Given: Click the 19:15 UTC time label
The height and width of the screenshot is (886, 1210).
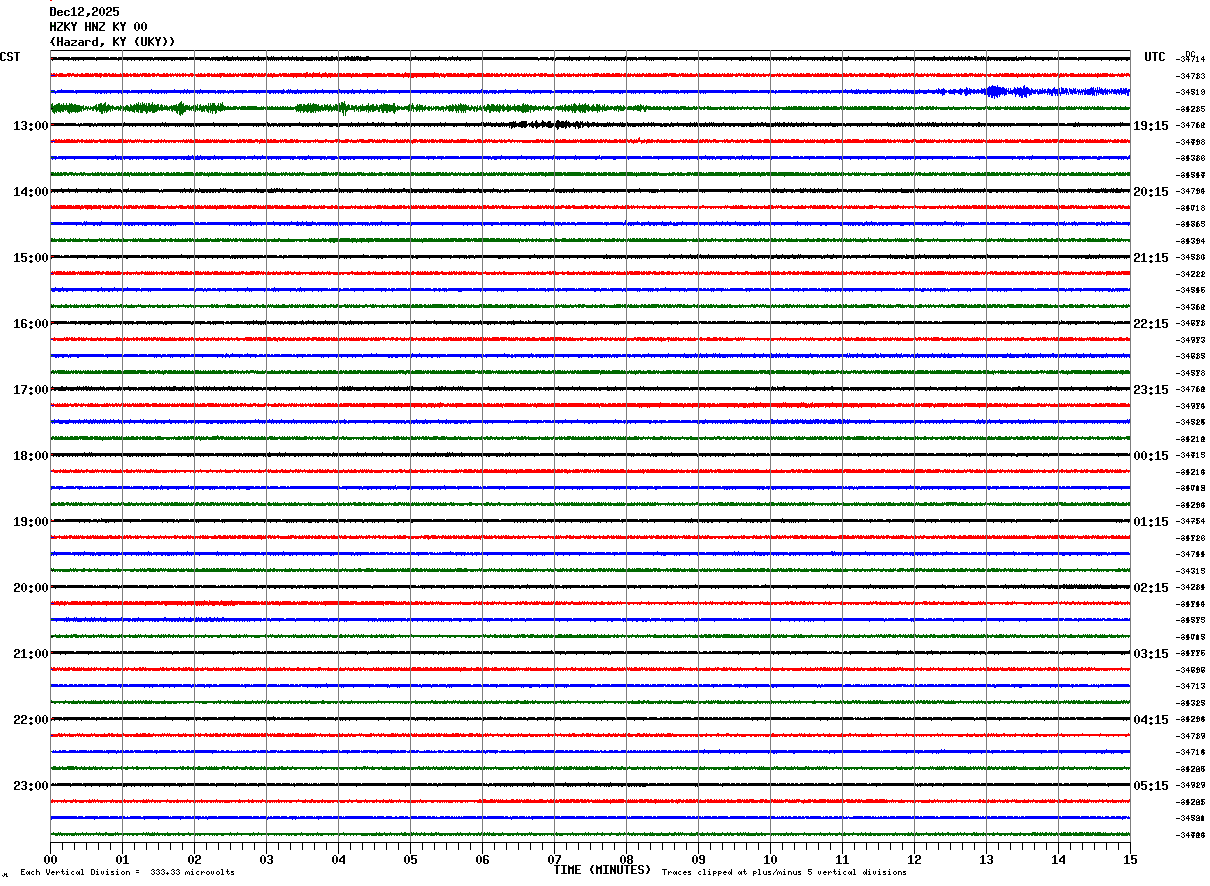Looking at the screenshot, I should click(1151, 126).
